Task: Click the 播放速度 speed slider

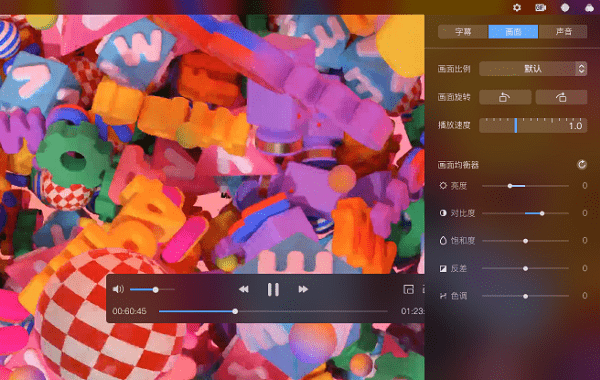Action: [533, 125]
